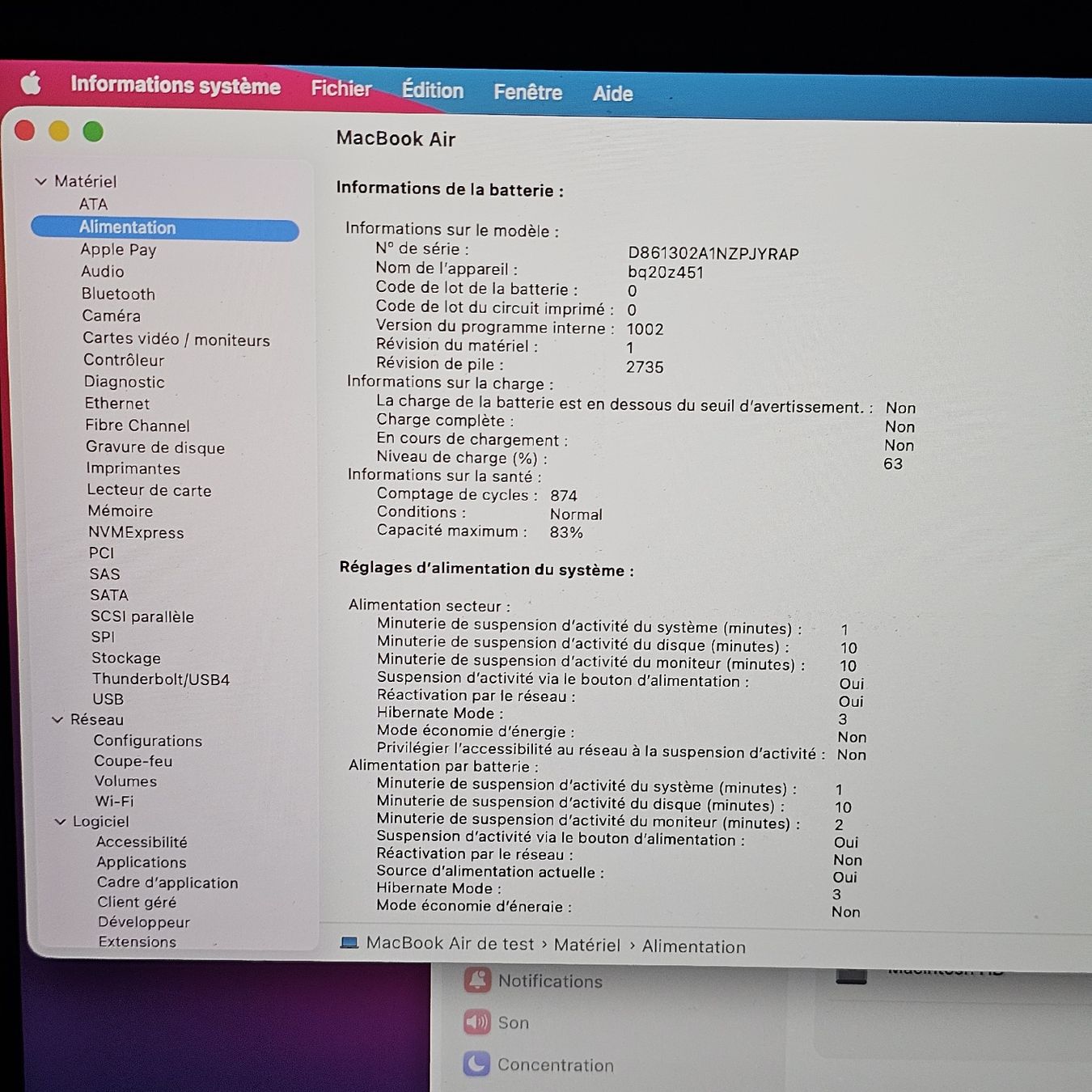Select Gravure de disque
Image resolution: width=1092 pixels, height=1092 pixels.
pos(155,447)
